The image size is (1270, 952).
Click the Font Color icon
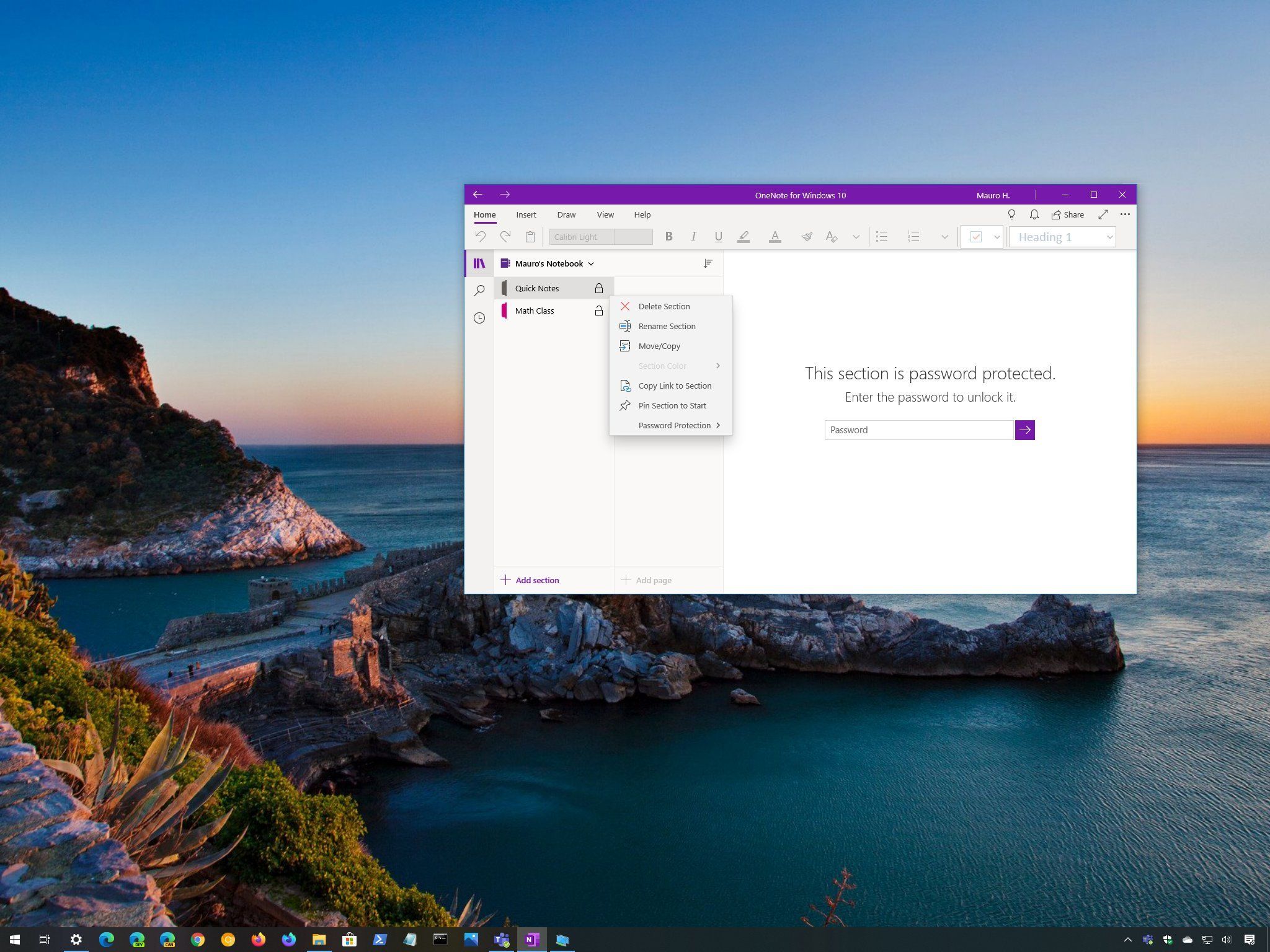tap(775, 236)
